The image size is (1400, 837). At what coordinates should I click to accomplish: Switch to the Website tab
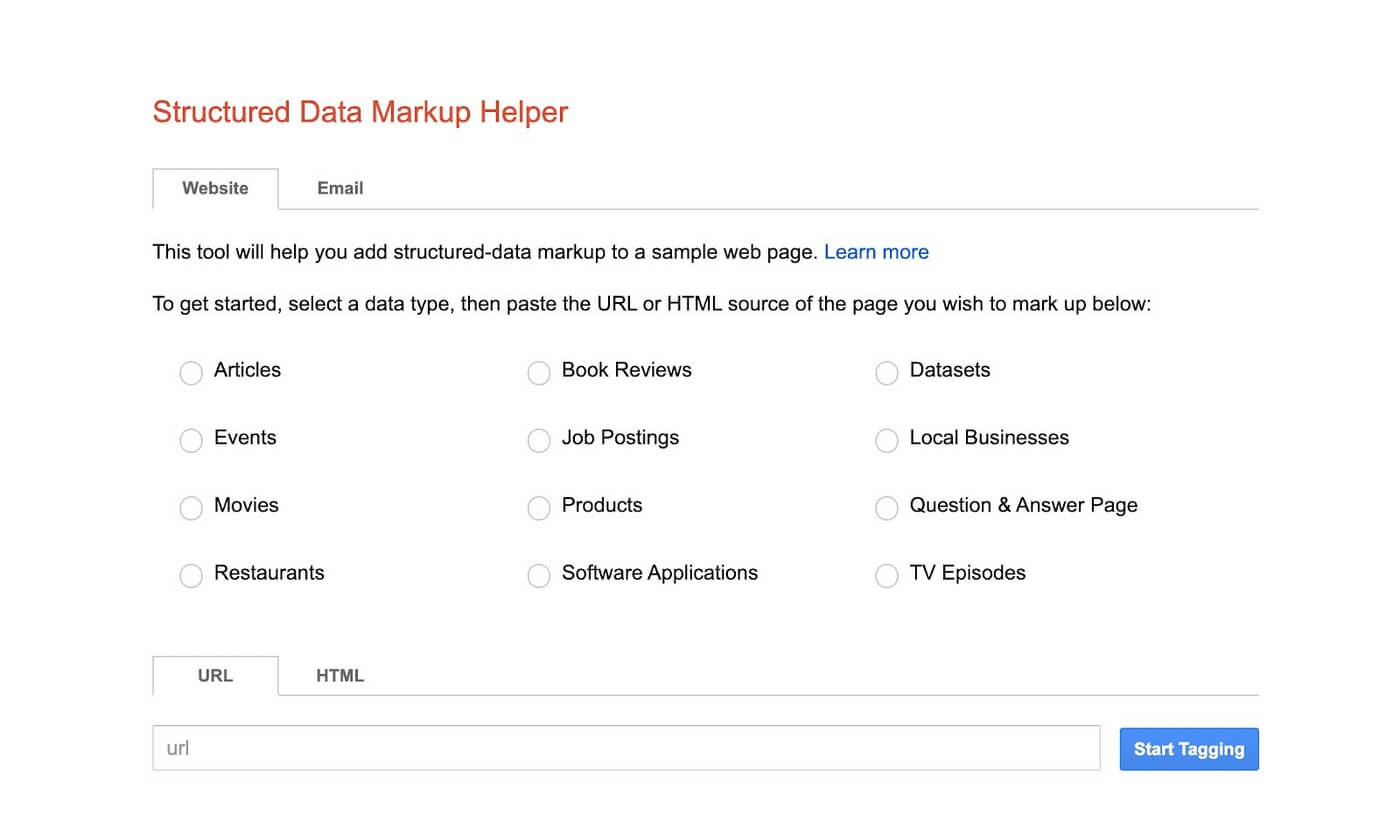(x=215, y=188)
